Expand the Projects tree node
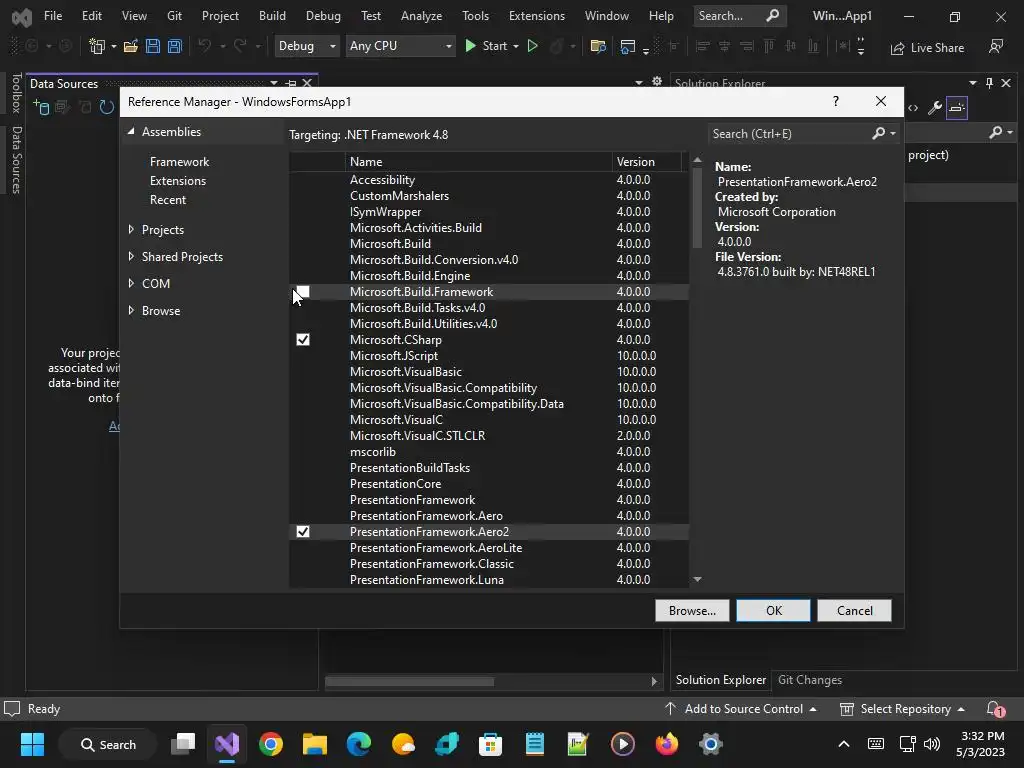The width and height of the screenshot is (1024, 768). (131, 229)
